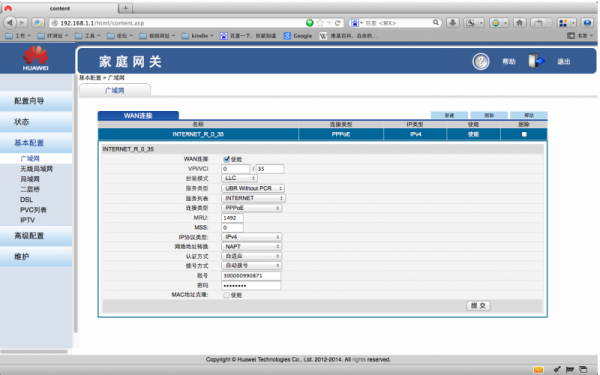Click the question mark help icon in header
Viewport: 600px width, 375px height.
[x=481, y=61]
